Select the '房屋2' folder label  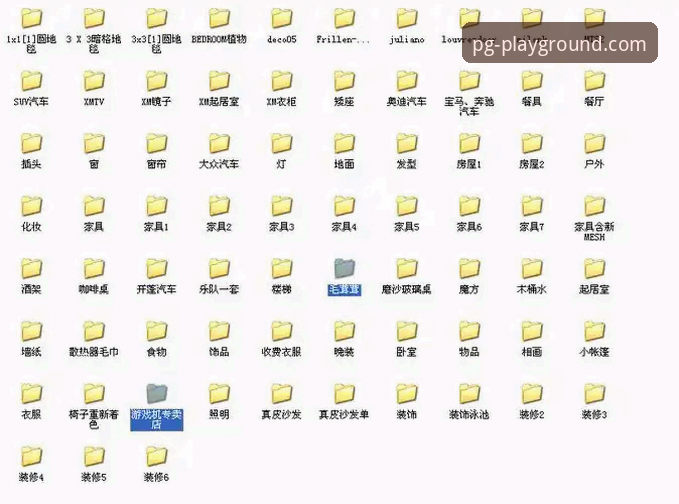pos(532,164)
